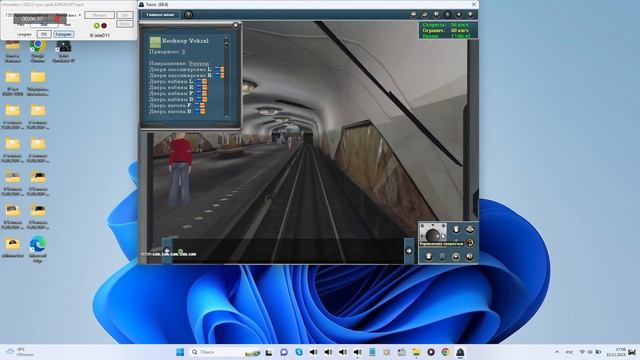Open Skype from the taskbar
Viewport: 640px width, 360px height.
click(299, 352)
